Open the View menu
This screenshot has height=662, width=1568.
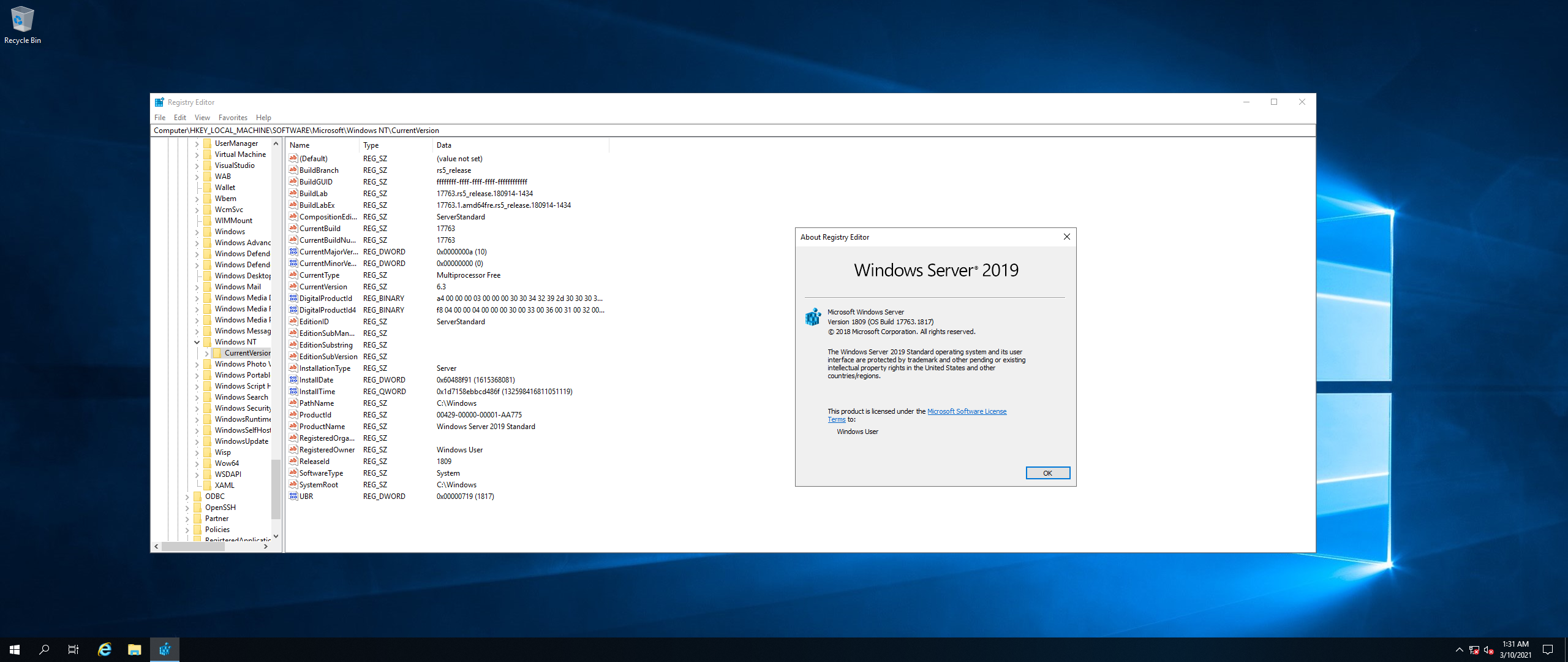pos(202,117)
